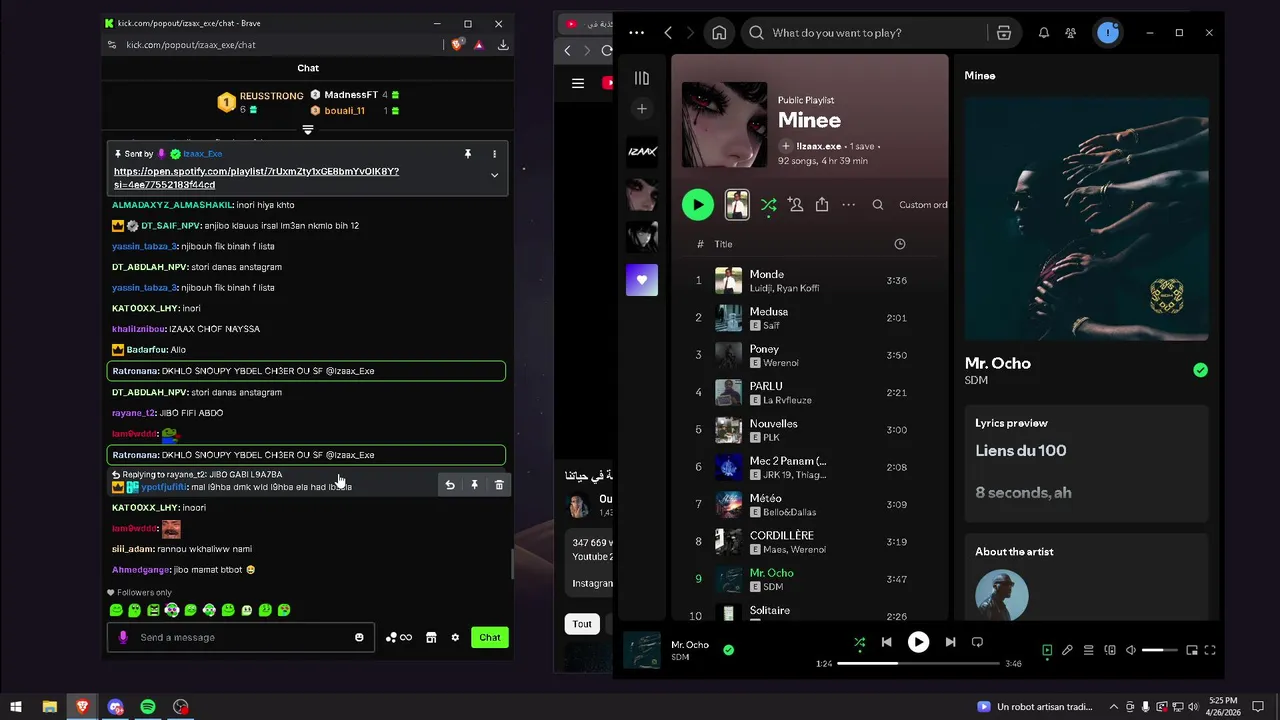Screen dimensions: 1280x720
Task: Open Spotify Home via the house icon
Action: [719, 33]
